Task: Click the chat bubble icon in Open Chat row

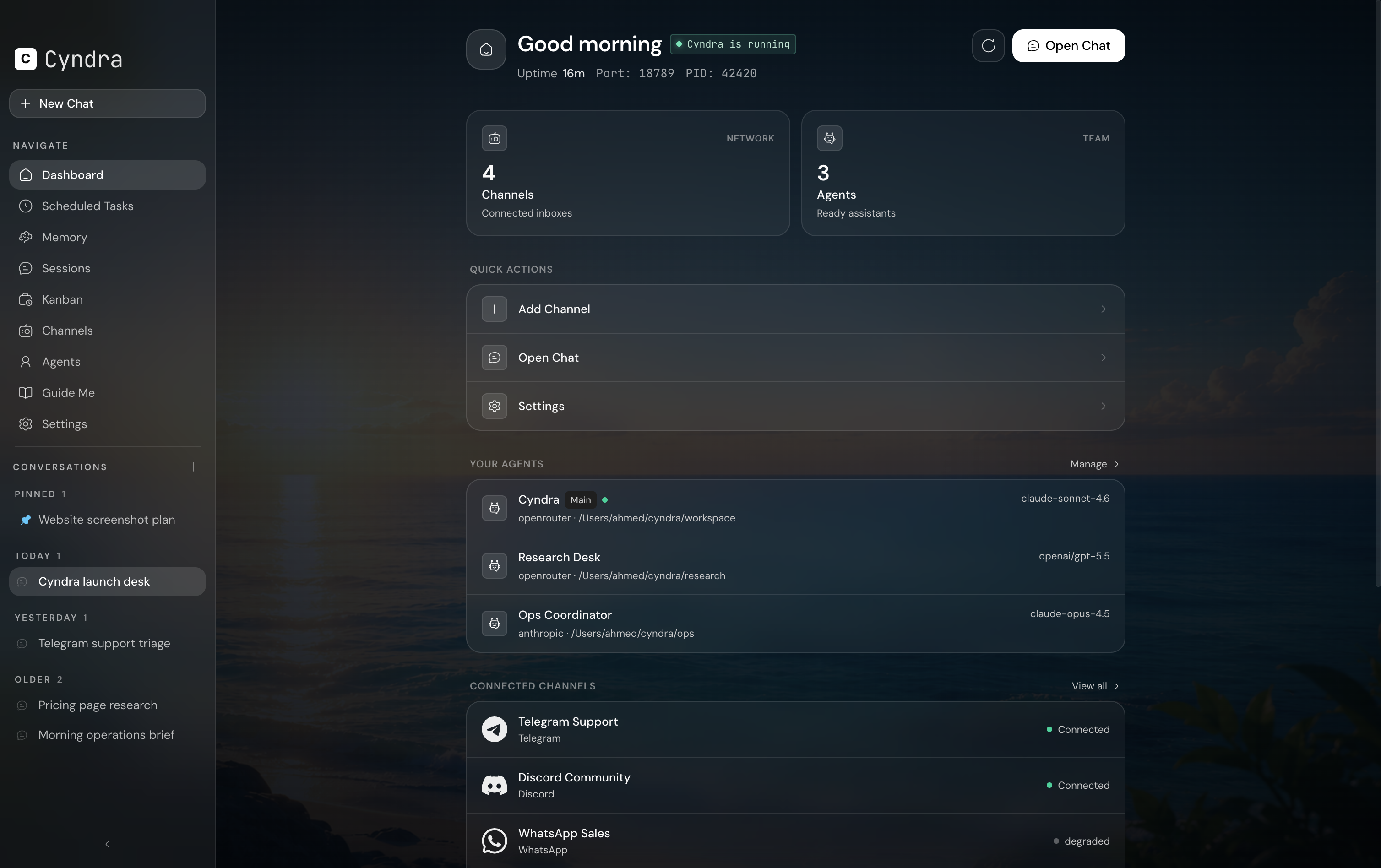Action: 495,358
